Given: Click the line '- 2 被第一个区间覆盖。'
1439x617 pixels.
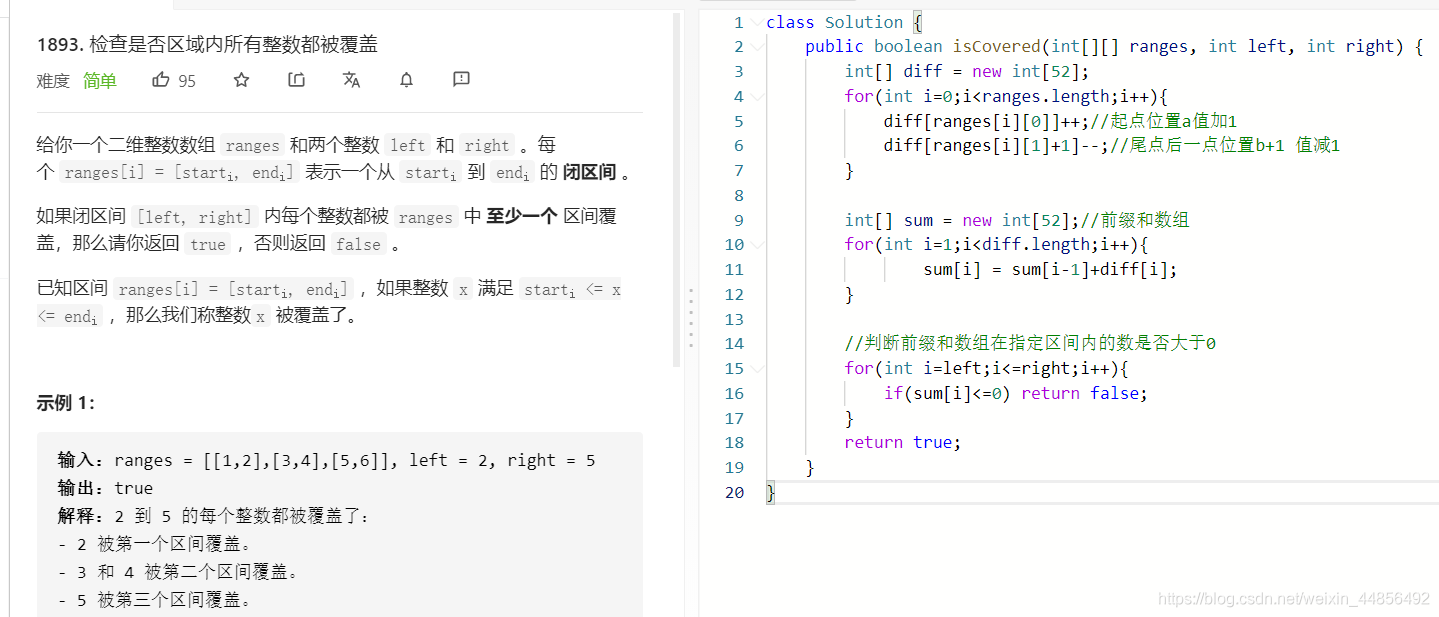Looking at the screenshot, I should click(x=155, y=544).
